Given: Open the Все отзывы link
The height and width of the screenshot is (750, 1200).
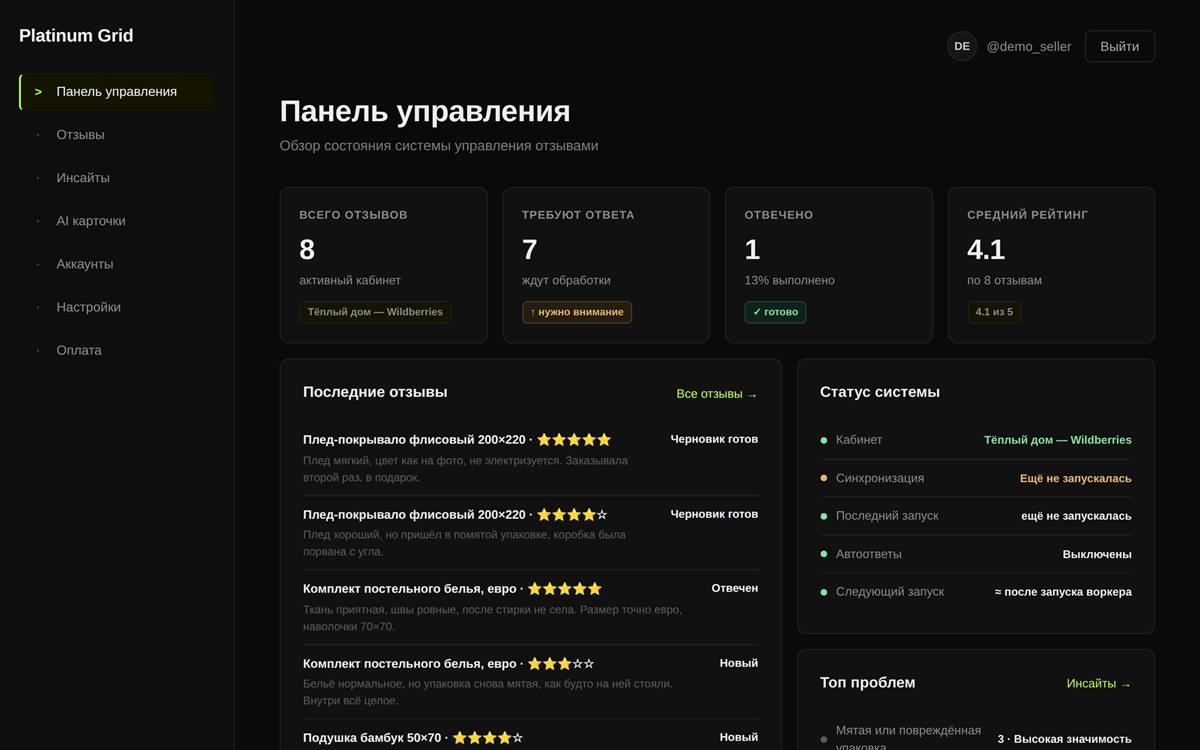Looking at the screenshot, I should [717, 394].
